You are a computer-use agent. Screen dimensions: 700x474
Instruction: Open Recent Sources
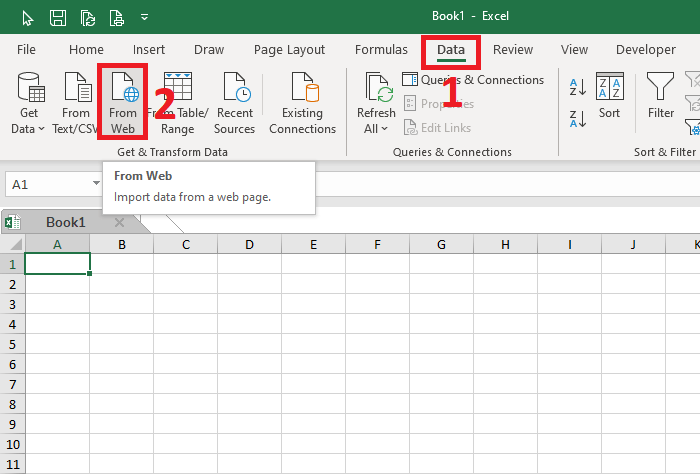click(234, 104)
